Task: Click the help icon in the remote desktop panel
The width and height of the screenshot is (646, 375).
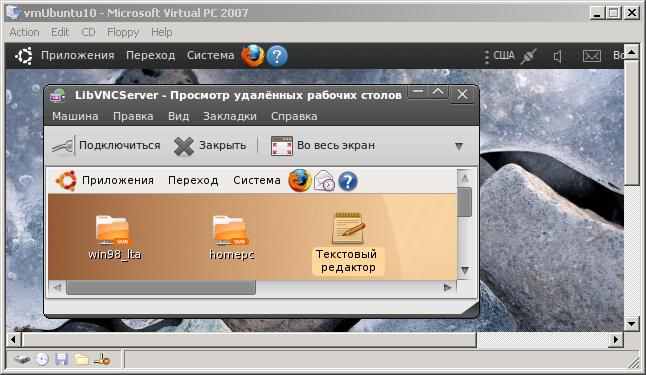Action: [x=348, y=181]
